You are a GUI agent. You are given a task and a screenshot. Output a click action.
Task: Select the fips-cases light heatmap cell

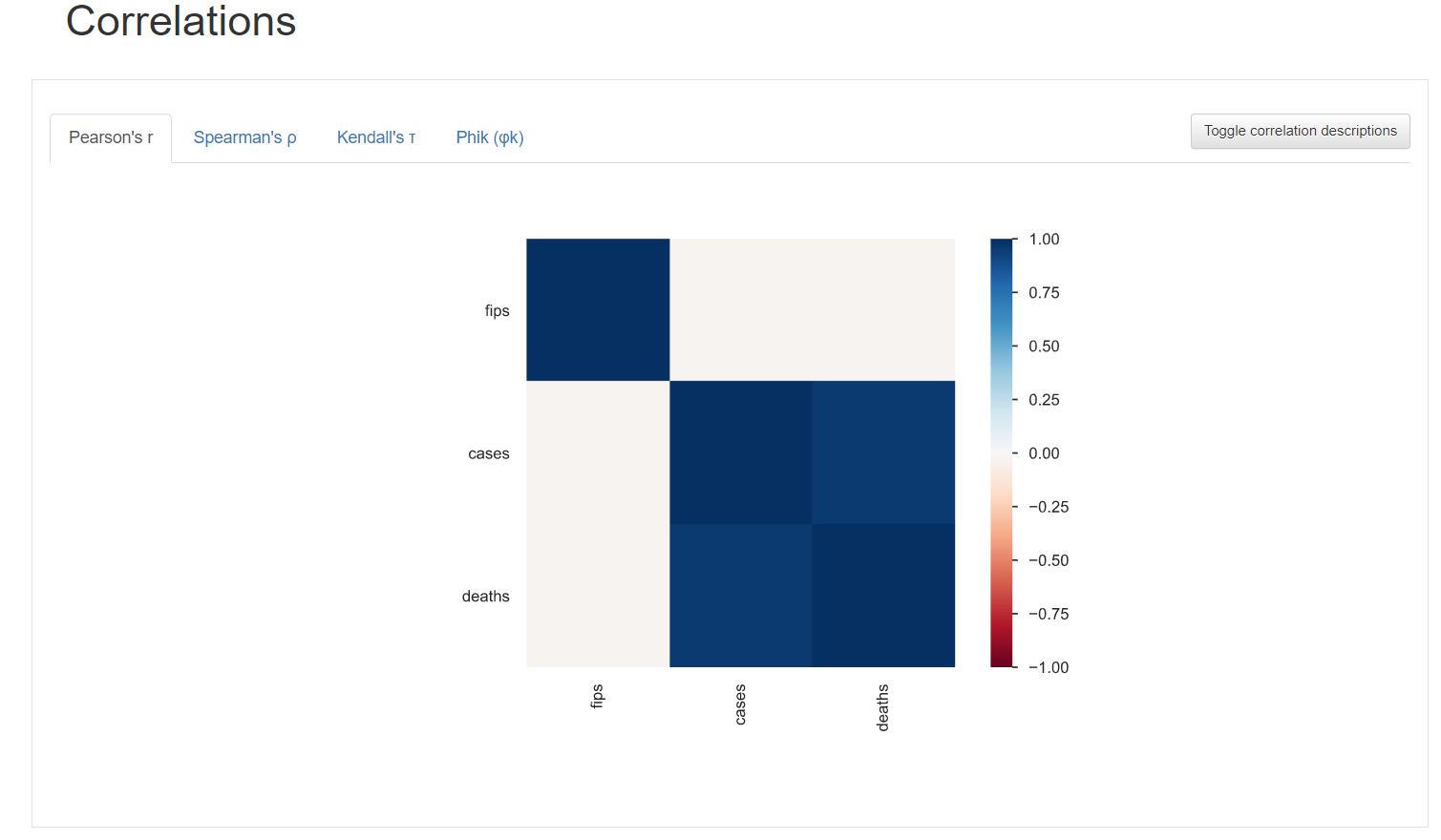(x=740, y=309)
